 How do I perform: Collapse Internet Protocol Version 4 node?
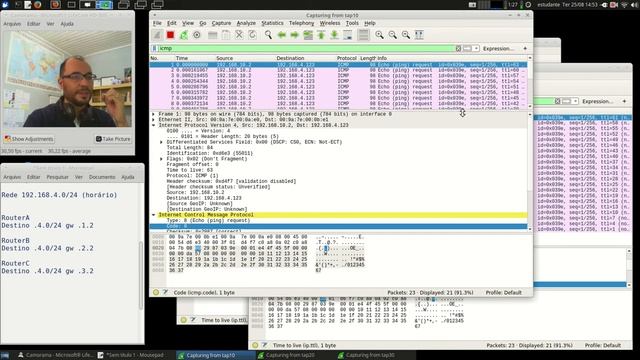point(154,125)
